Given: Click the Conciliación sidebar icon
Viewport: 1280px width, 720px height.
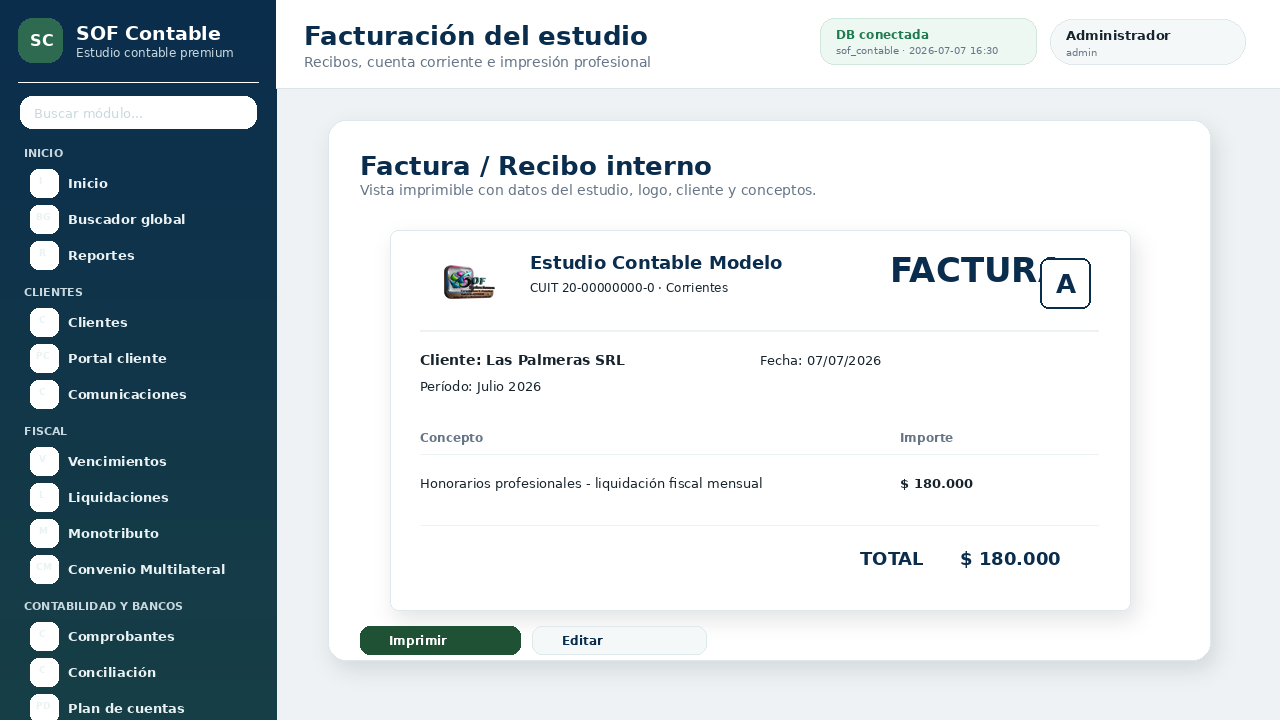Looking at the screenshot, I should [x=44, y=673].
